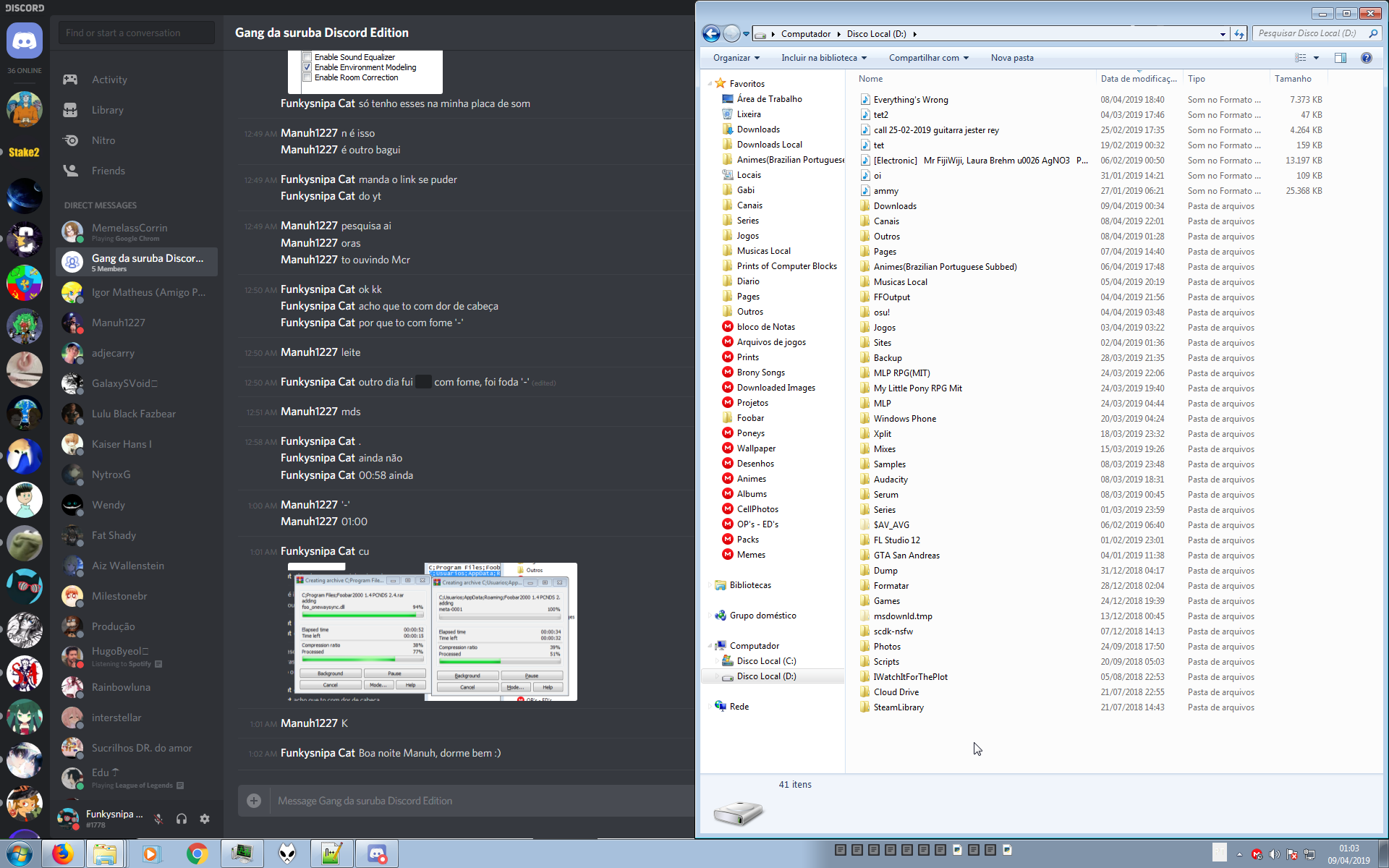
Task: Open the Organizar dropdown menu
Action: (736, 58)
